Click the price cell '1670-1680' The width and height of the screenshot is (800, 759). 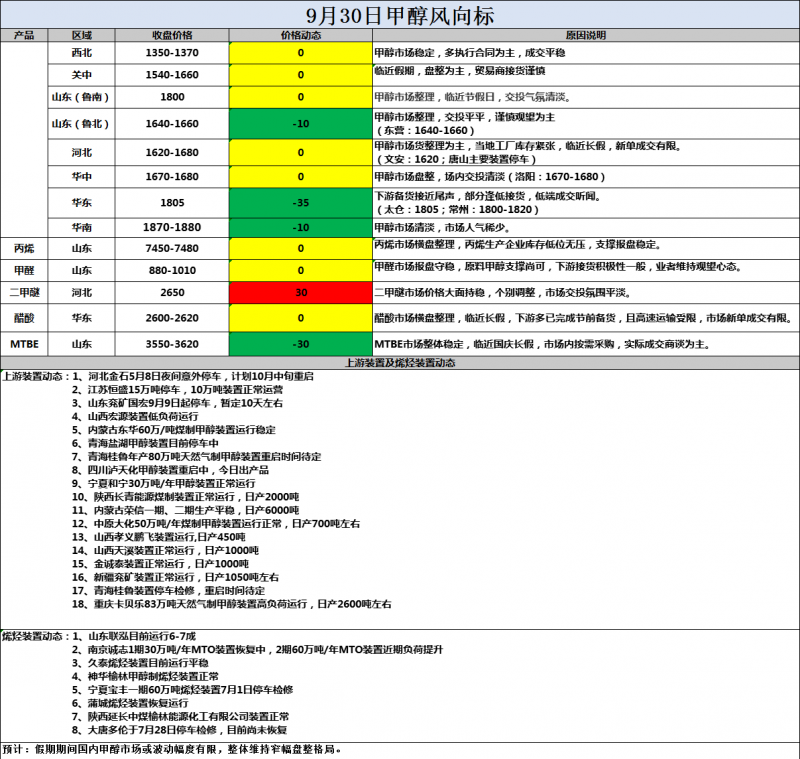(x=172, y=176)
